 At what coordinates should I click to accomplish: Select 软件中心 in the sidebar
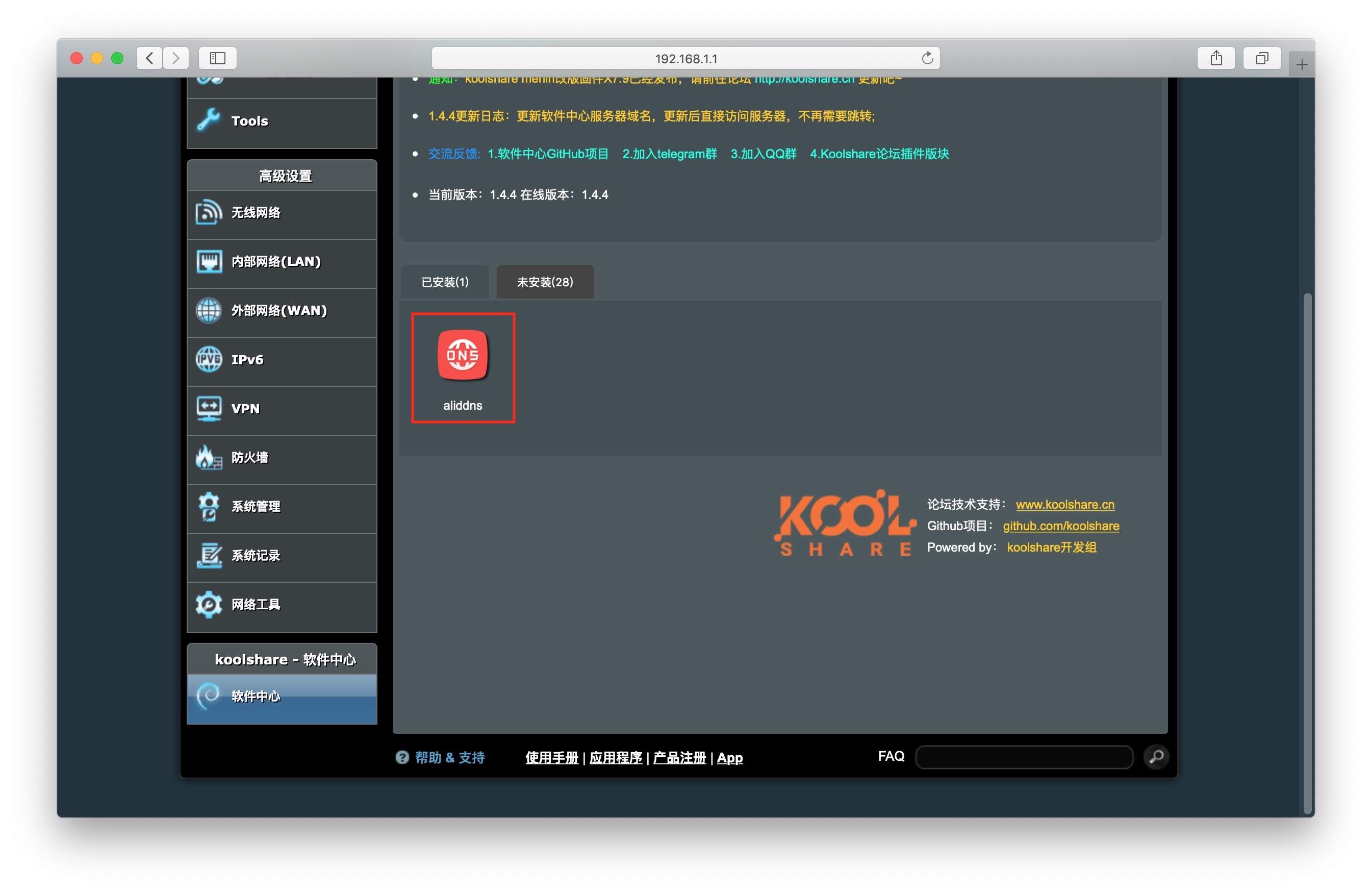click(256, 697)
